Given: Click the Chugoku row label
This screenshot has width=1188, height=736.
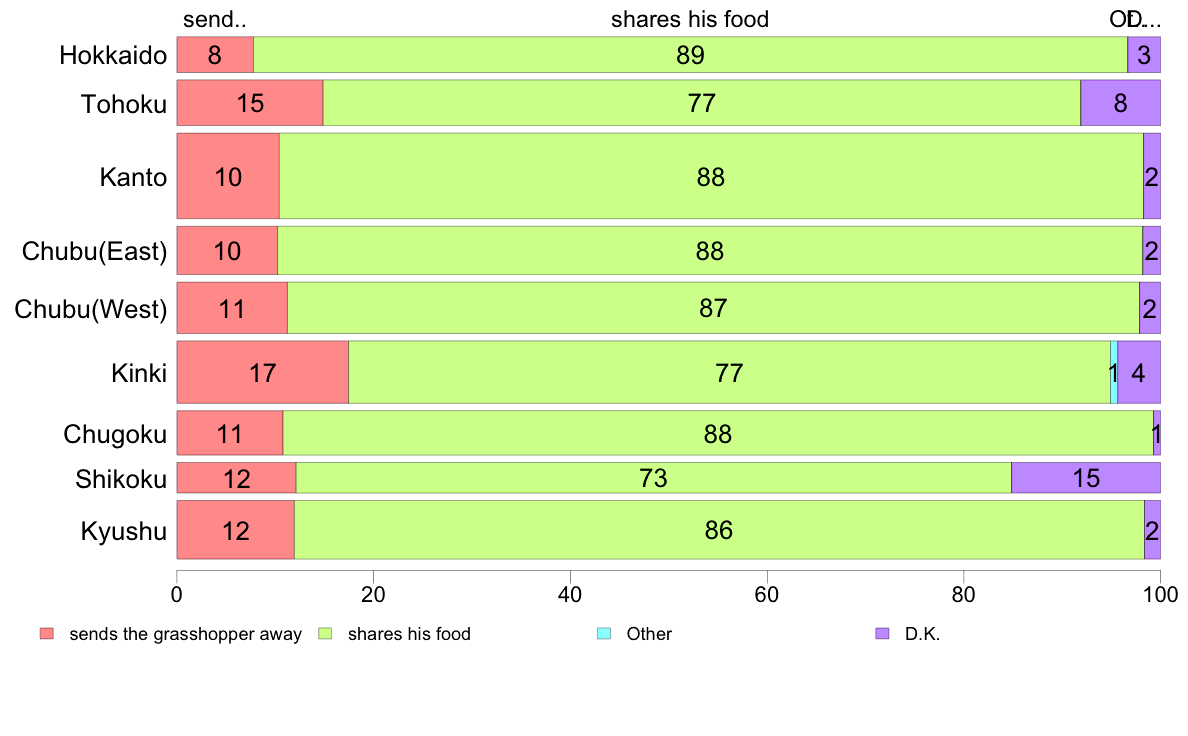Looking at the screenshot, I should point(115,434).
